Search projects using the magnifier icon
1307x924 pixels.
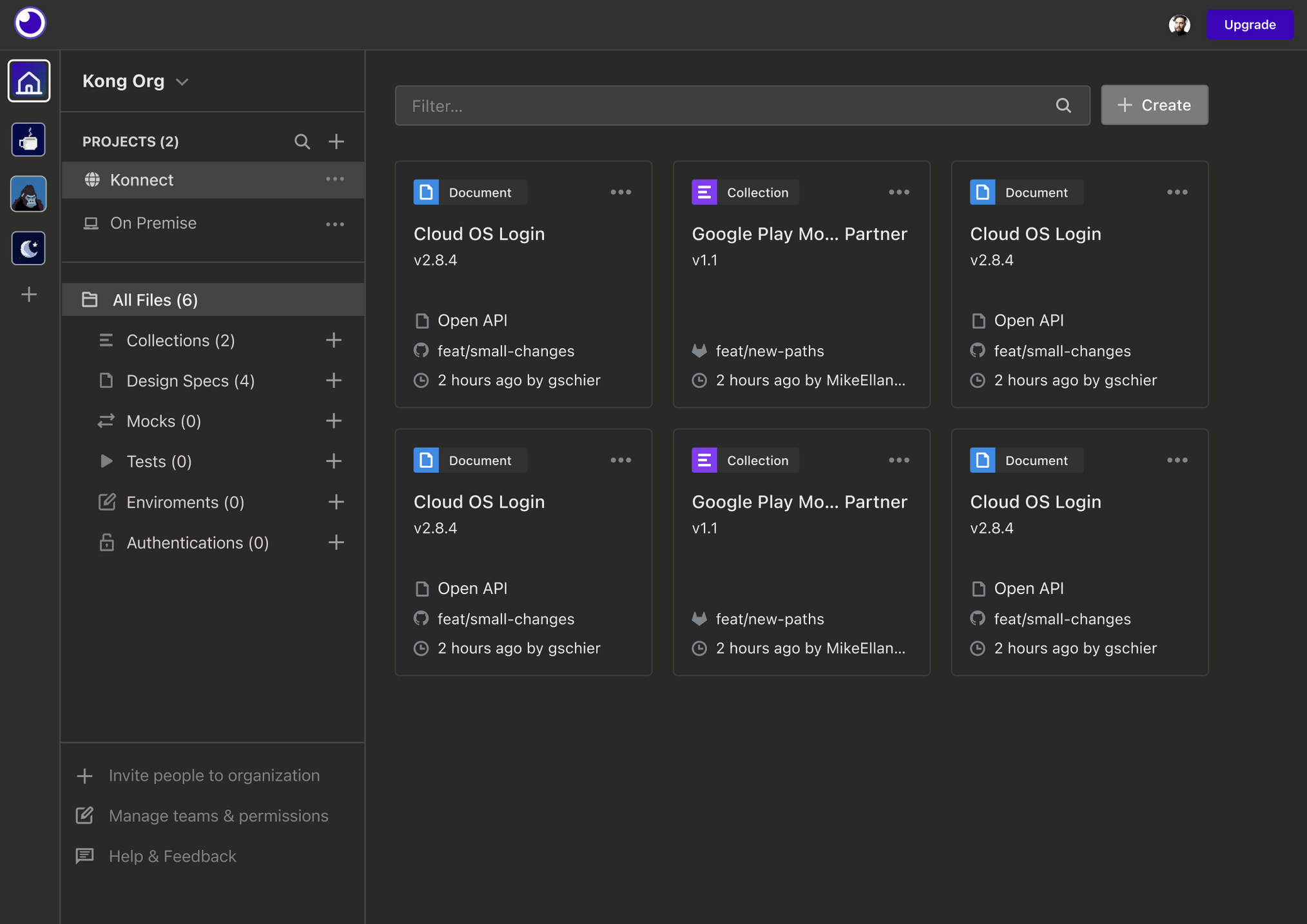click(x=302, y=141)
